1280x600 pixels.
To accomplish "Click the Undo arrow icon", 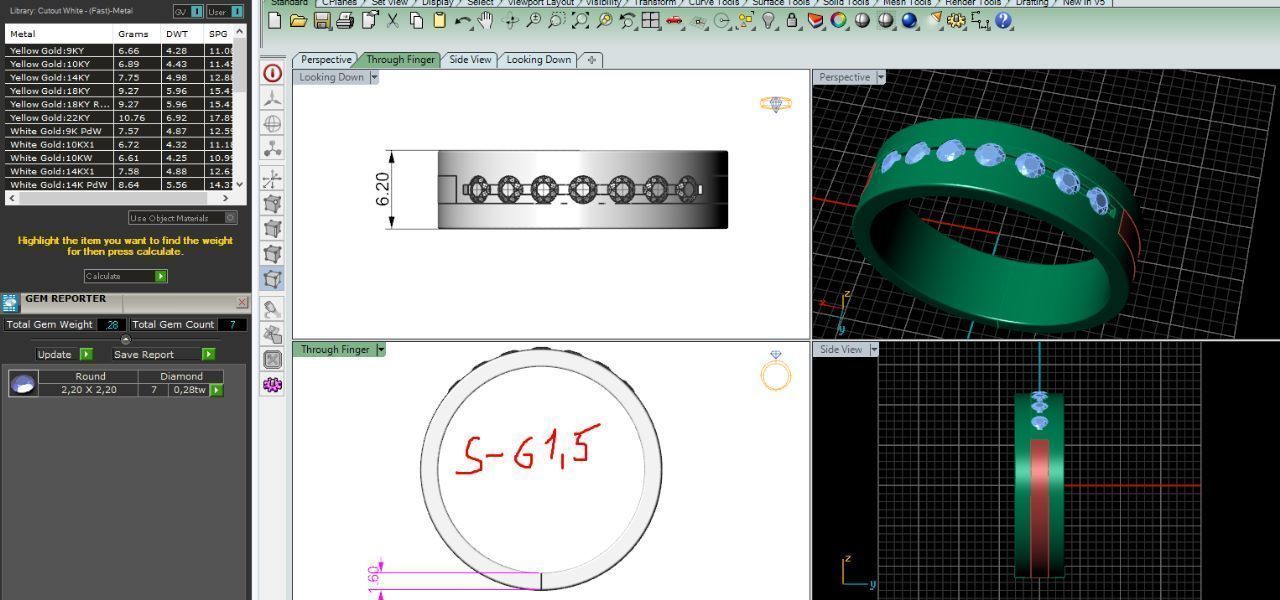I will click(462, 20).
